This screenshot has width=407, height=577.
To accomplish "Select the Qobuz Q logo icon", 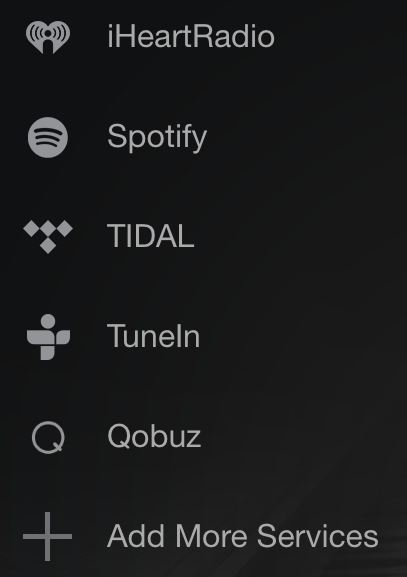I will coord(48,437).
